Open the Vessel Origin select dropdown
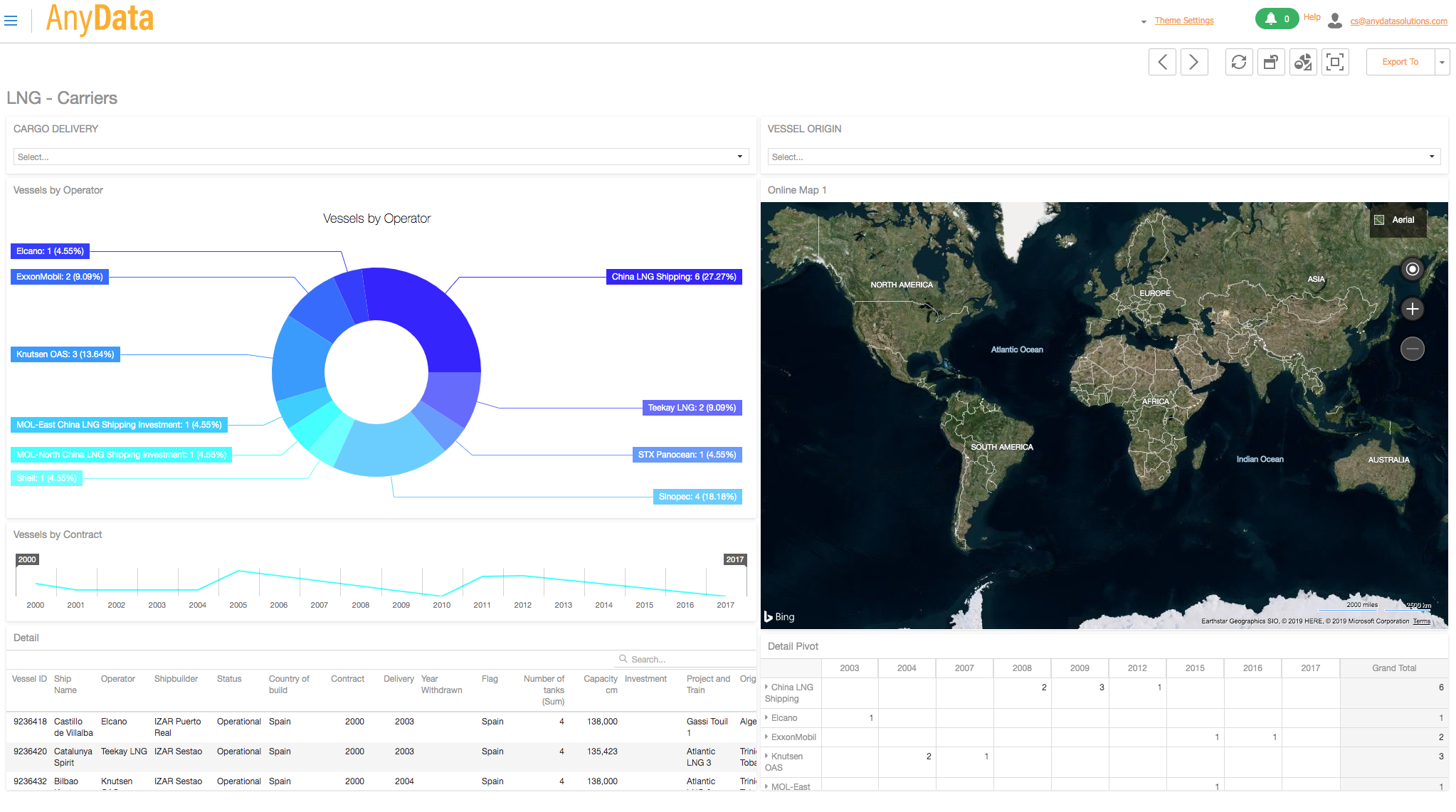Screen dimensions: 1456x812 pyautogui.click(x=1104, y=157)
